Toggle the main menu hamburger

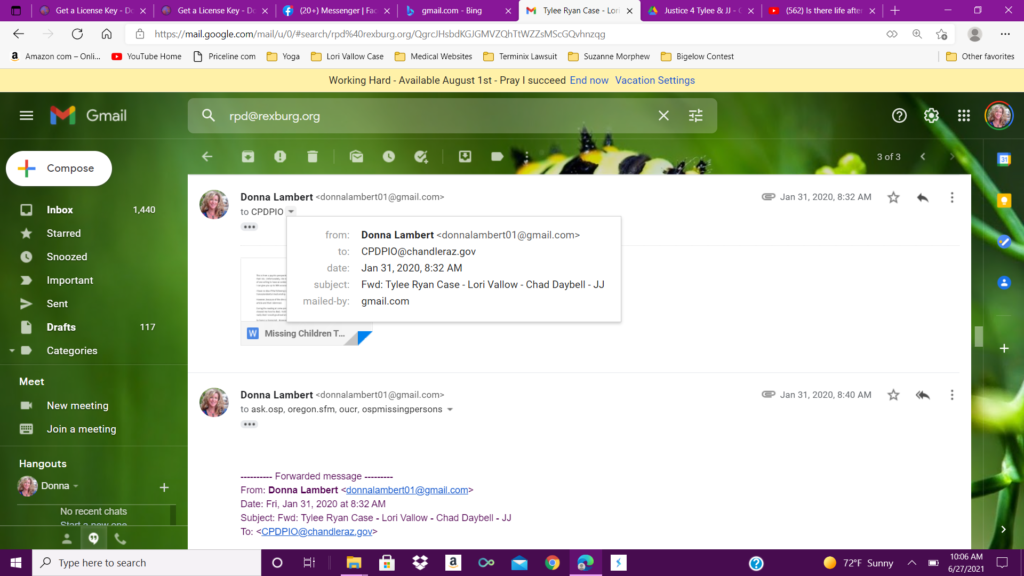[27, 116]
